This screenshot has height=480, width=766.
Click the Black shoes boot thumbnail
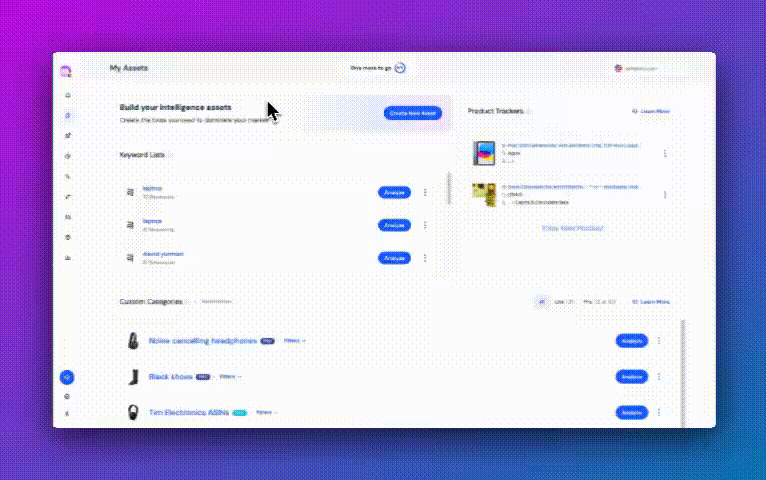click(133, 376)
